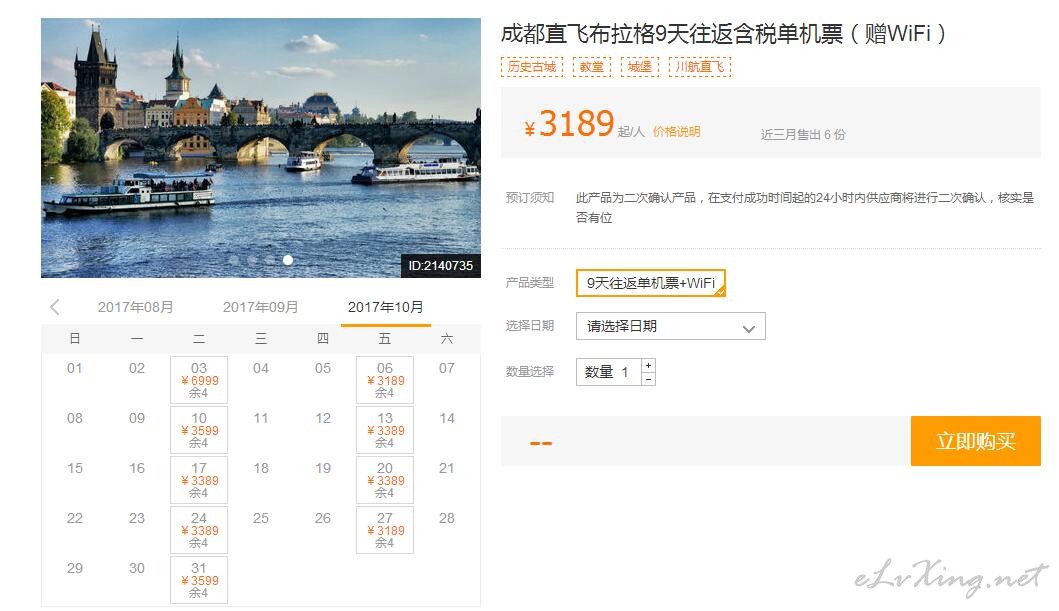Click 立即购买 buy now button

coord(975,441)
